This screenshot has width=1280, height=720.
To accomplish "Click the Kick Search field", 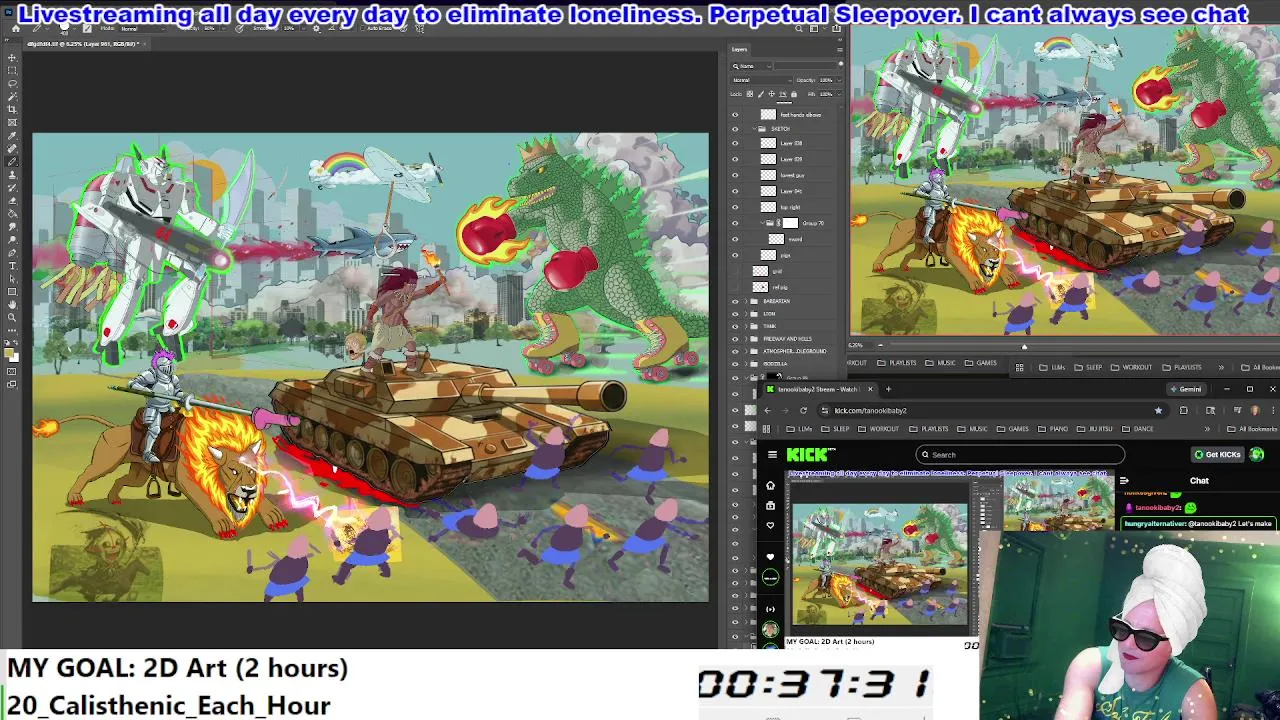I will (1021, 455).
